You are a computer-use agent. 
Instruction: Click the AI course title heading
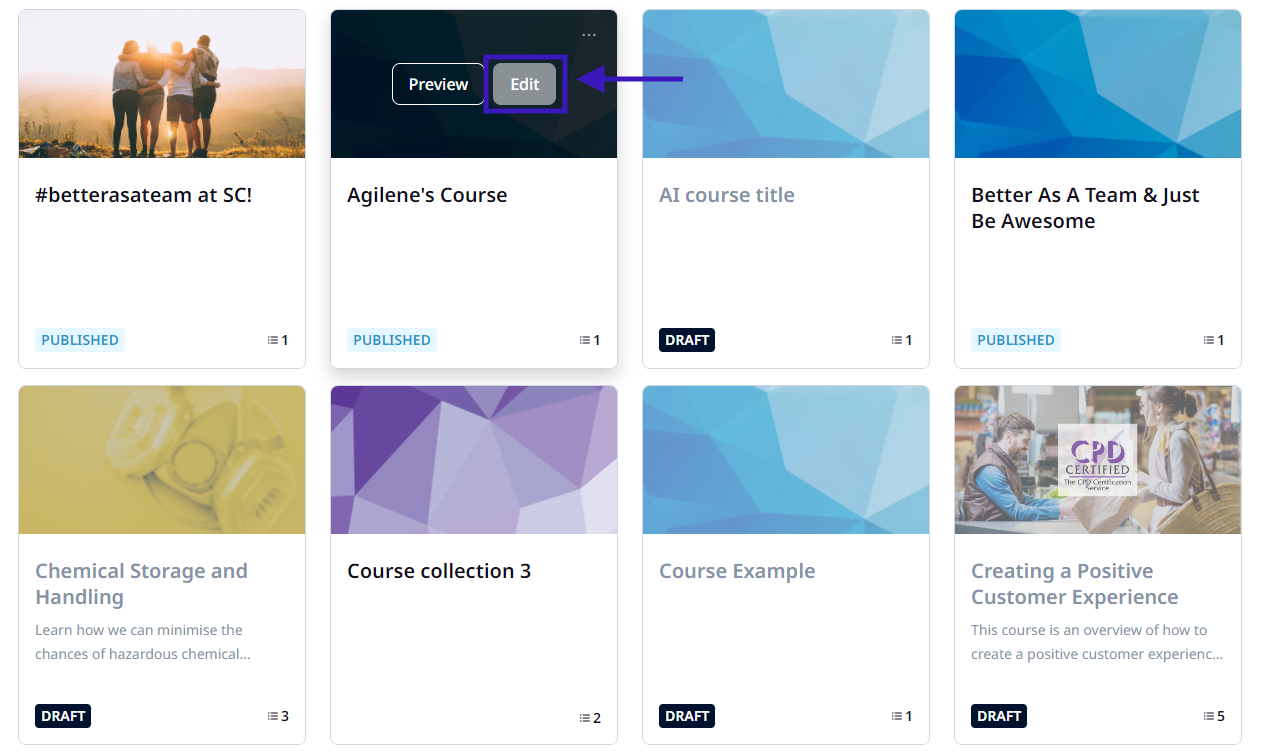click(x=727, y=195)
